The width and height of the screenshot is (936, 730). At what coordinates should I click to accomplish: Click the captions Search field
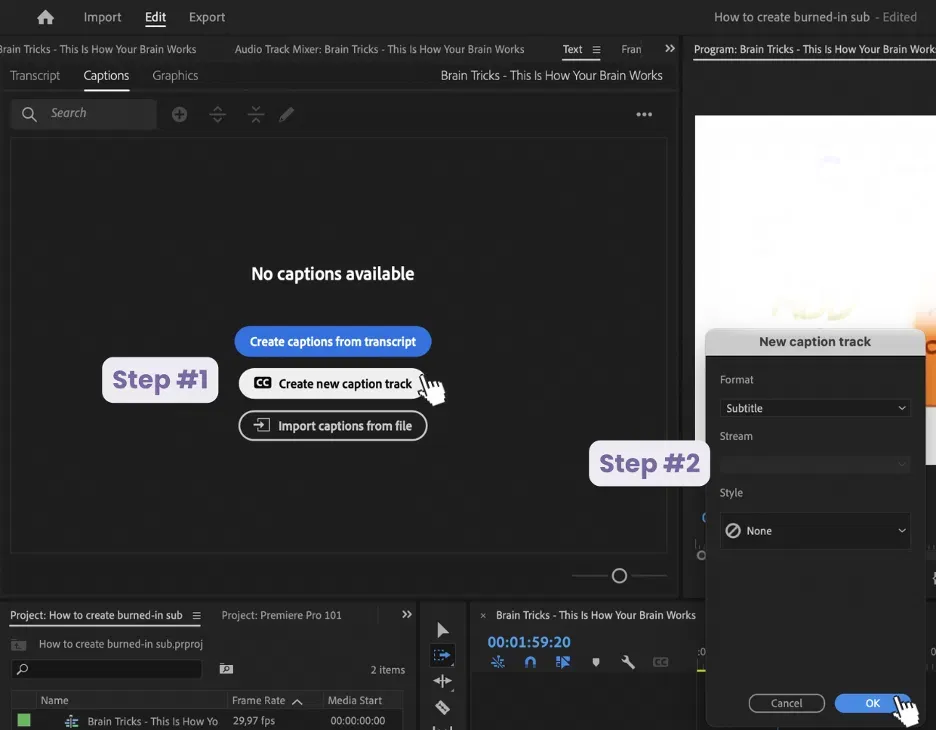(x=84, y=113)
